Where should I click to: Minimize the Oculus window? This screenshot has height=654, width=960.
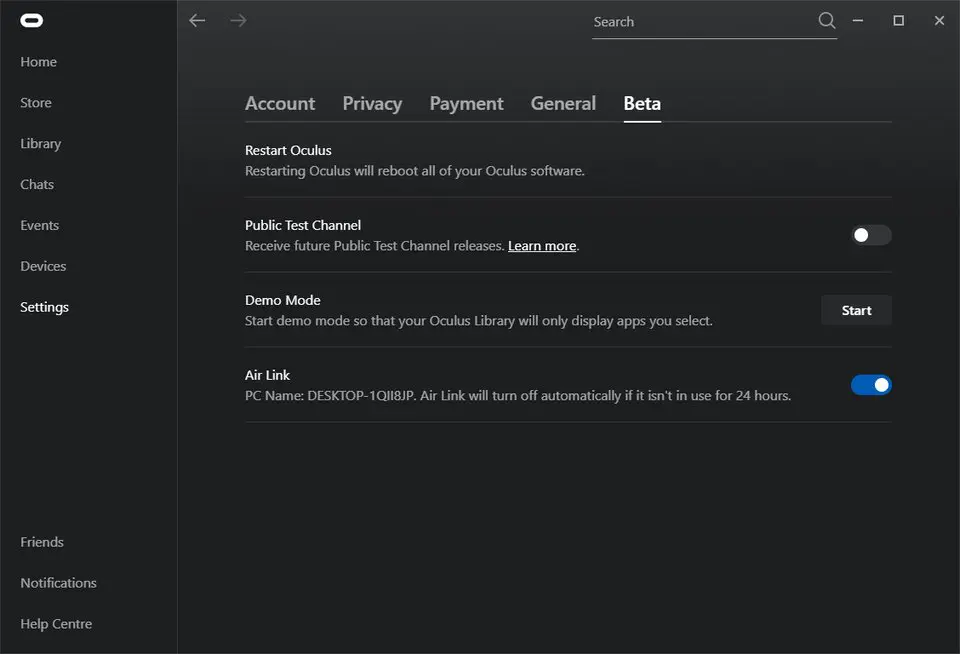point(858,21)
